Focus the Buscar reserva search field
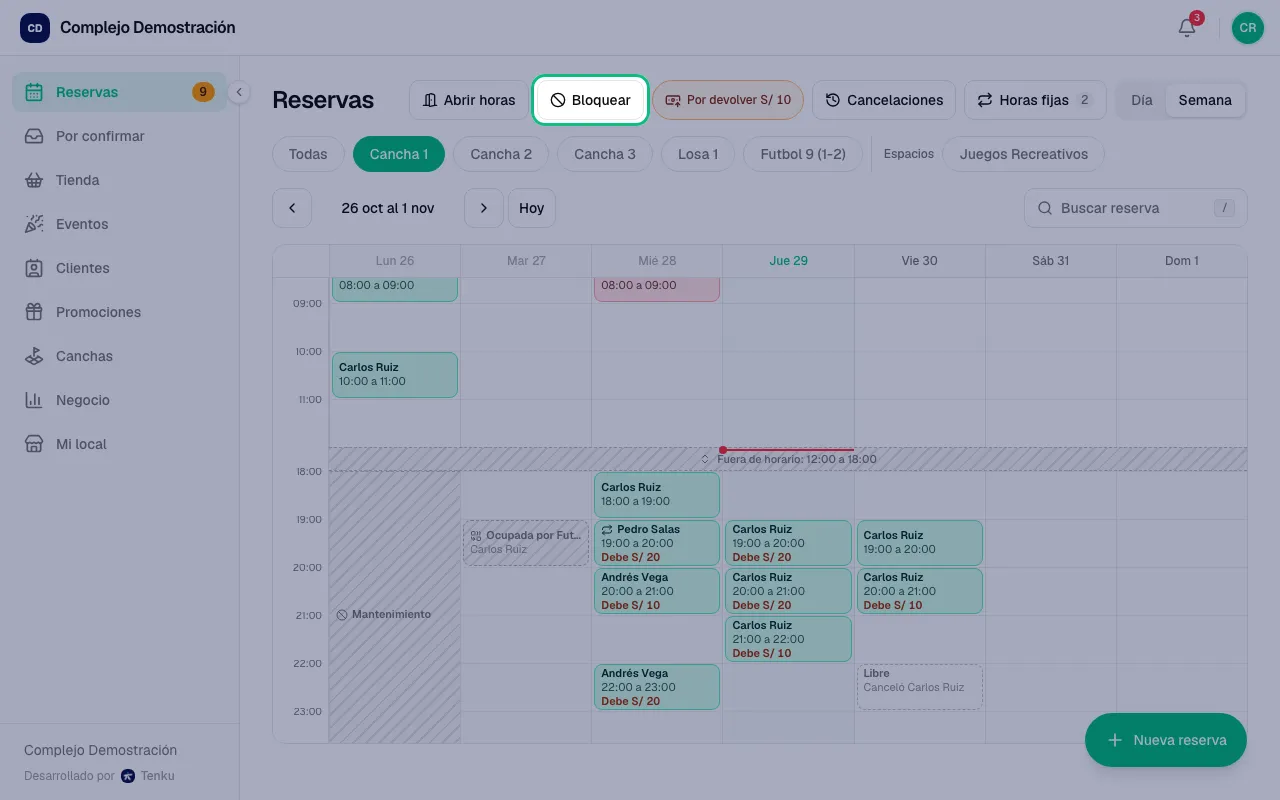Image resolution: width=1280 pixels, height=800 pixels. point(1136,208)
